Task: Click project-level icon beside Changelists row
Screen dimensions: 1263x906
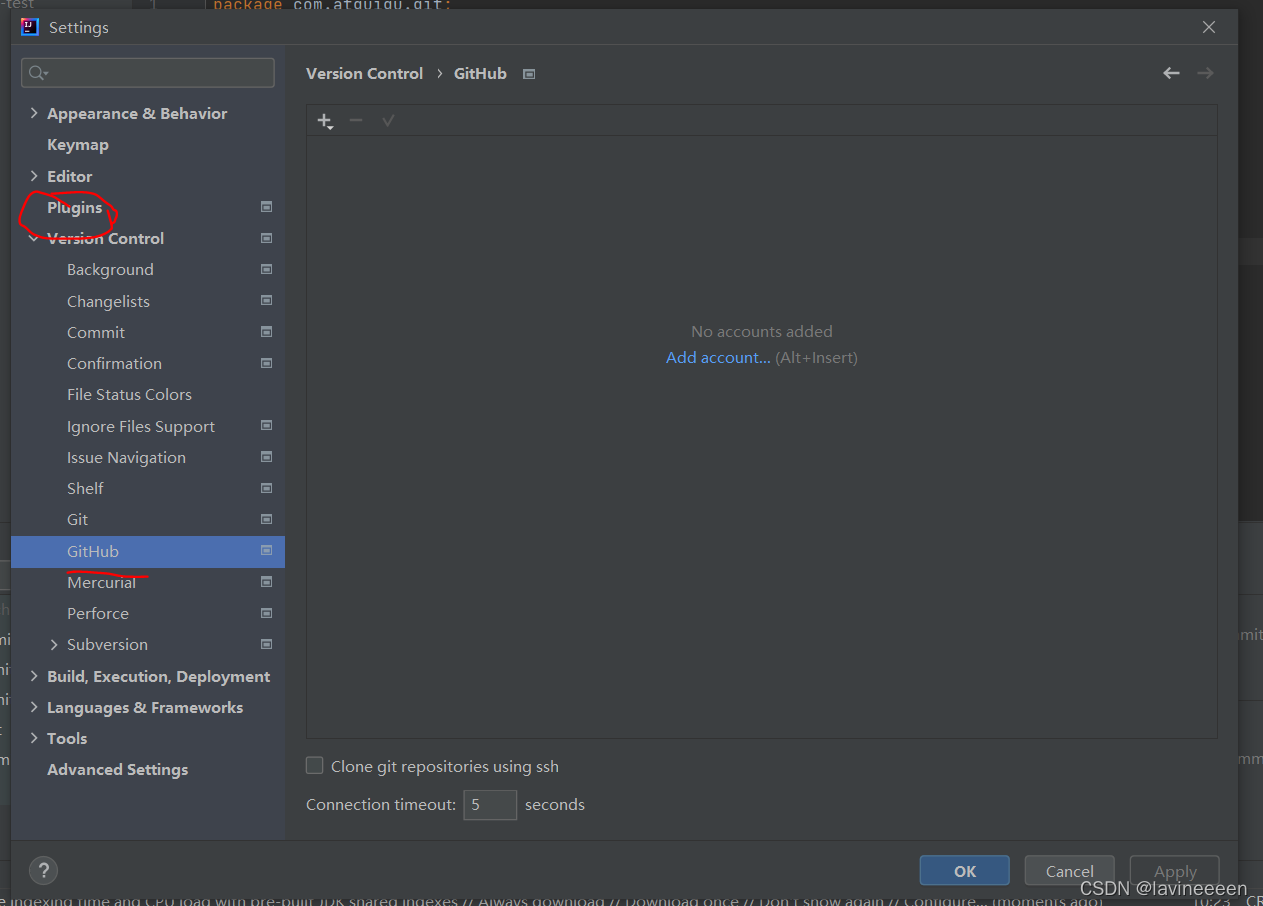Action: [266, 300]
